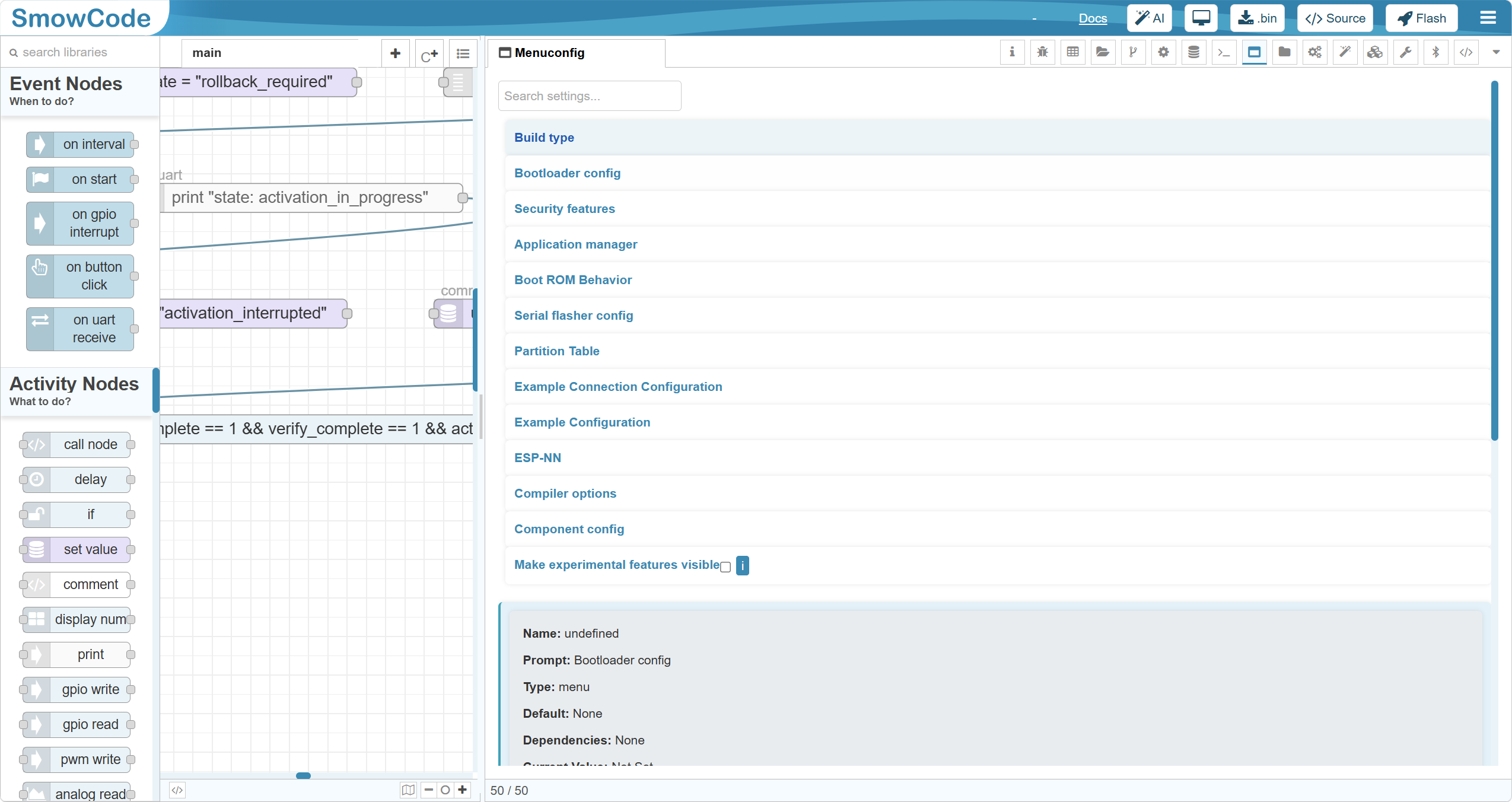Expand Boot ROM Behavior section
The height and width of the screenshot is (802, 1512).
pos(997,280)
